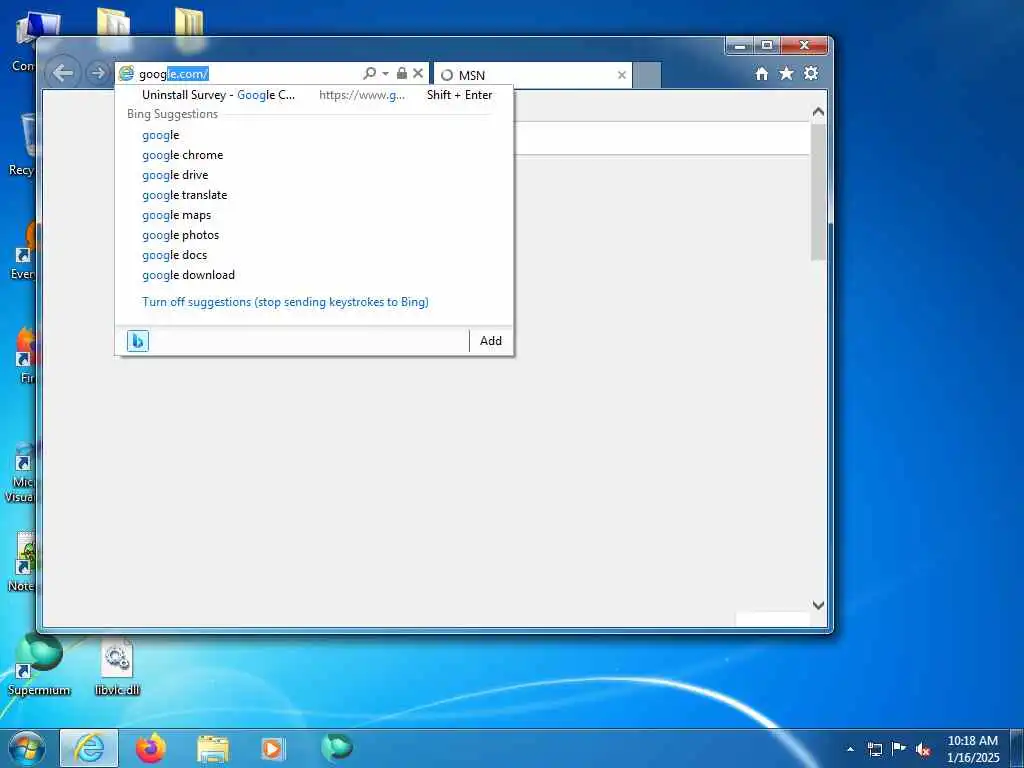Open the Tools gear menu
Image resolution: width=1024 pixels, height=768 pixels.
click(811, 73)
